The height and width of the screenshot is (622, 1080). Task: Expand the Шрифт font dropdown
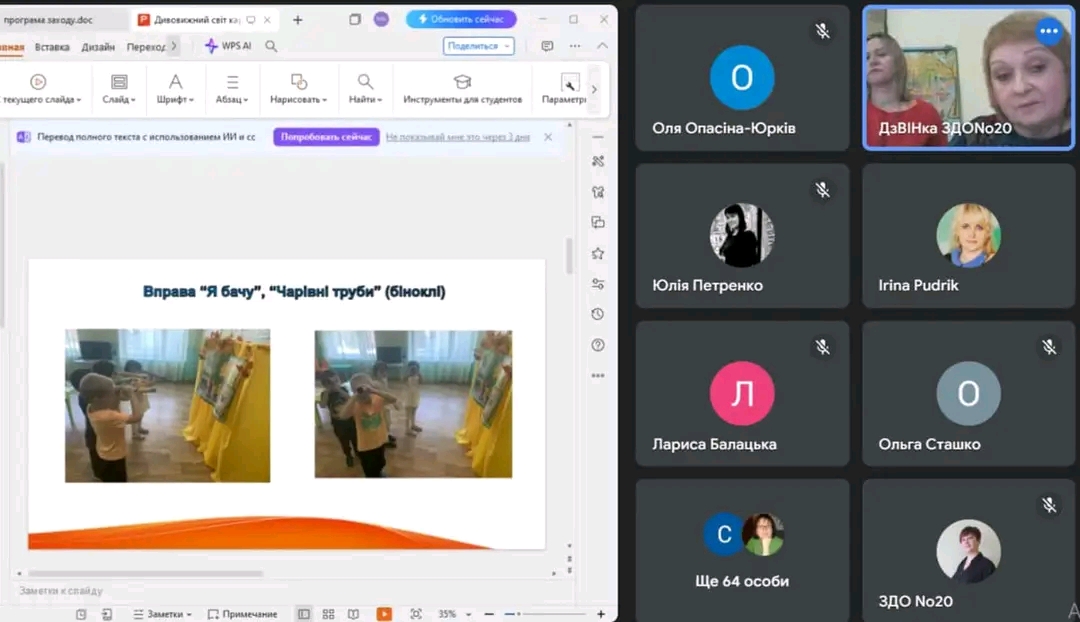click(x=175, y=88)
